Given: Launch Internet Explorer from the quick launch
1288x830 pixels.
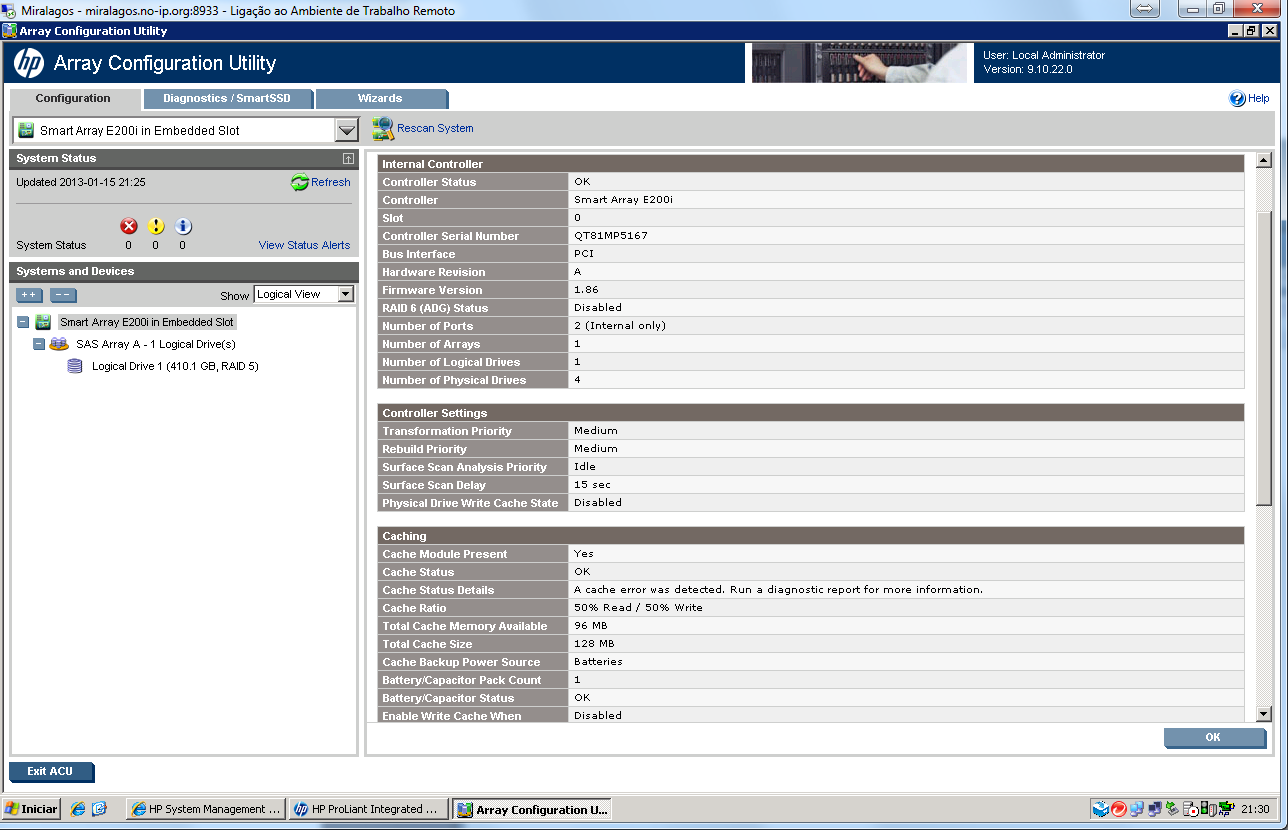Looking at the screenshot, I should [x=78, y=809].
